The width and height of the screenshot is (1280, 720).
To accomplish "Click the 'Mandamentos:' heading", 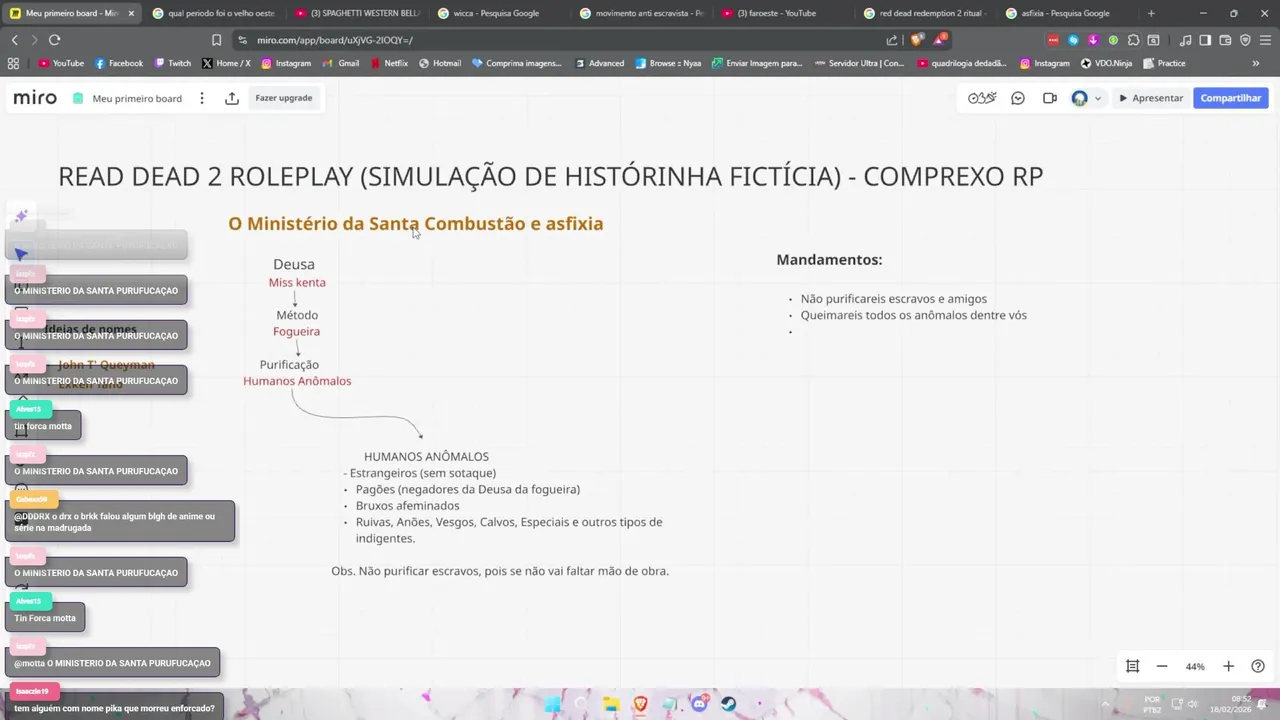I will point(829,259).
